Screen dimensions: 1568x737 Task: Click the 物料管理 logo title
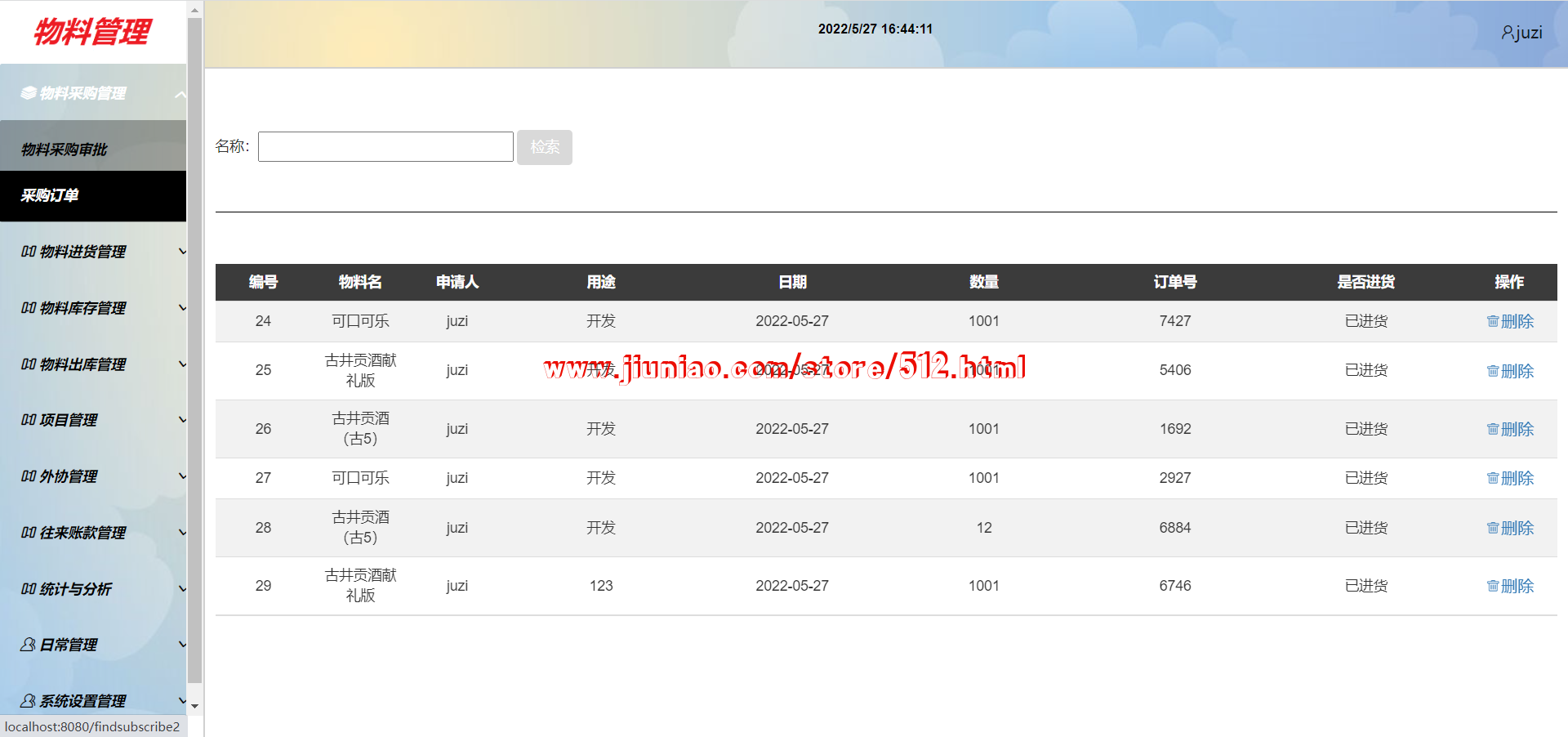click(92, 32)
